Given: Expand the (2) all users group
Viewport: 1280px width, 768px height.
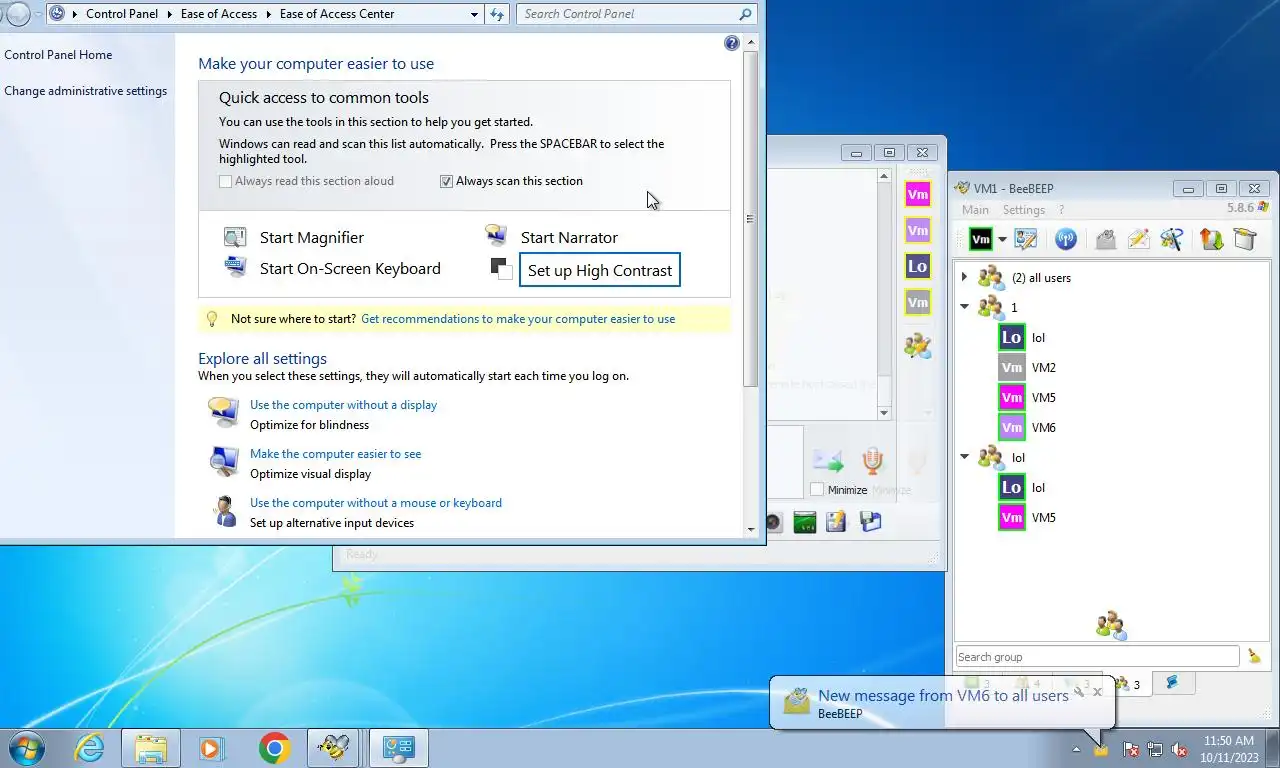Looking at the screenshot, I should (x=964, y=277).
